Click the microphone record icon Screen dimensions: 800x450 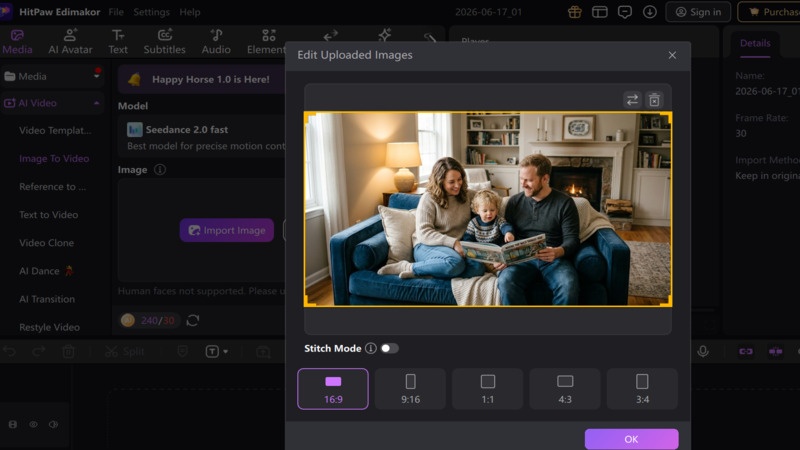click(703, 352)
